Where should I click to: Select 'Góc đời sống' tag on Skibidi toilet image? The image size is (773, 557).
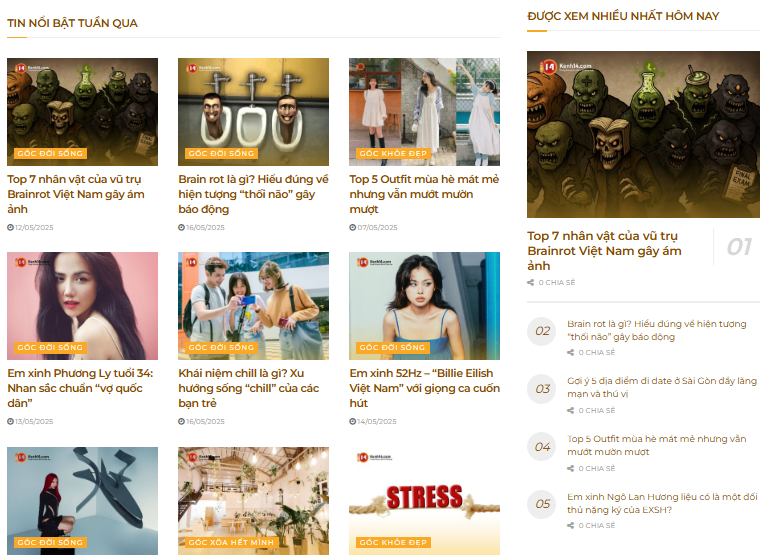221,154
